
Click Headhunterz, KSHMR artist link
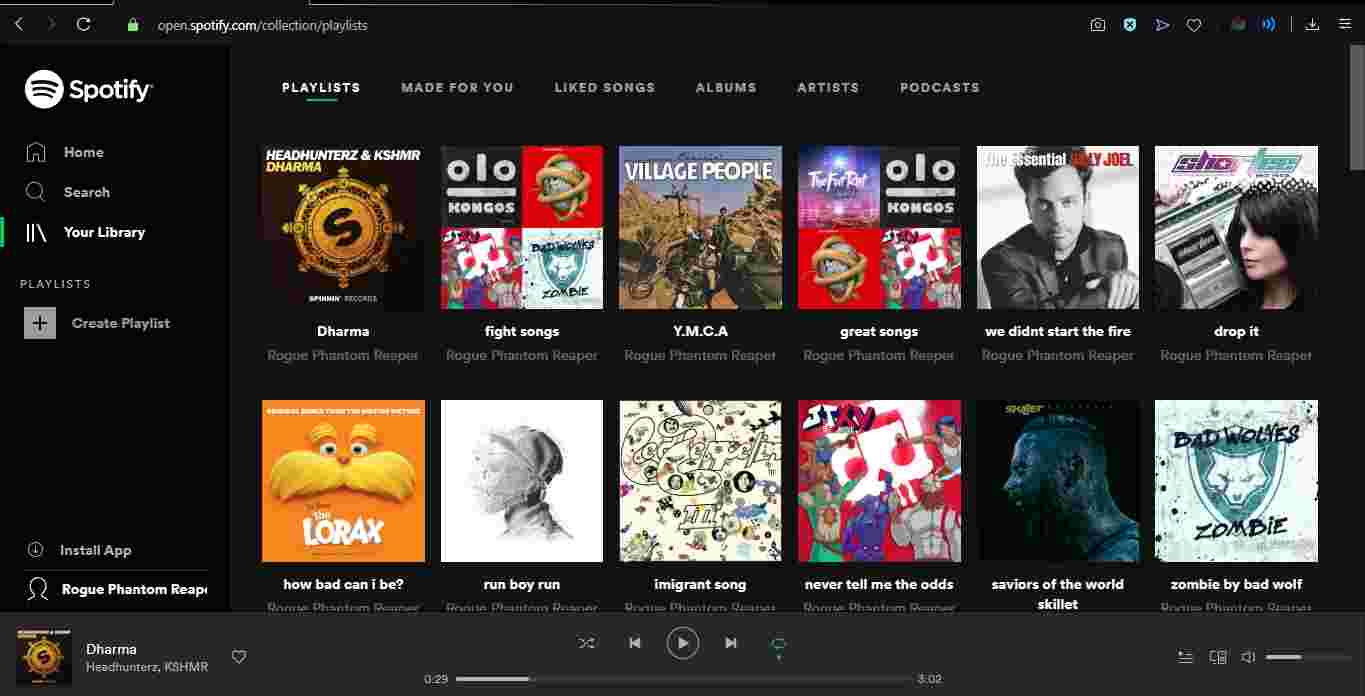click(147, 667)
